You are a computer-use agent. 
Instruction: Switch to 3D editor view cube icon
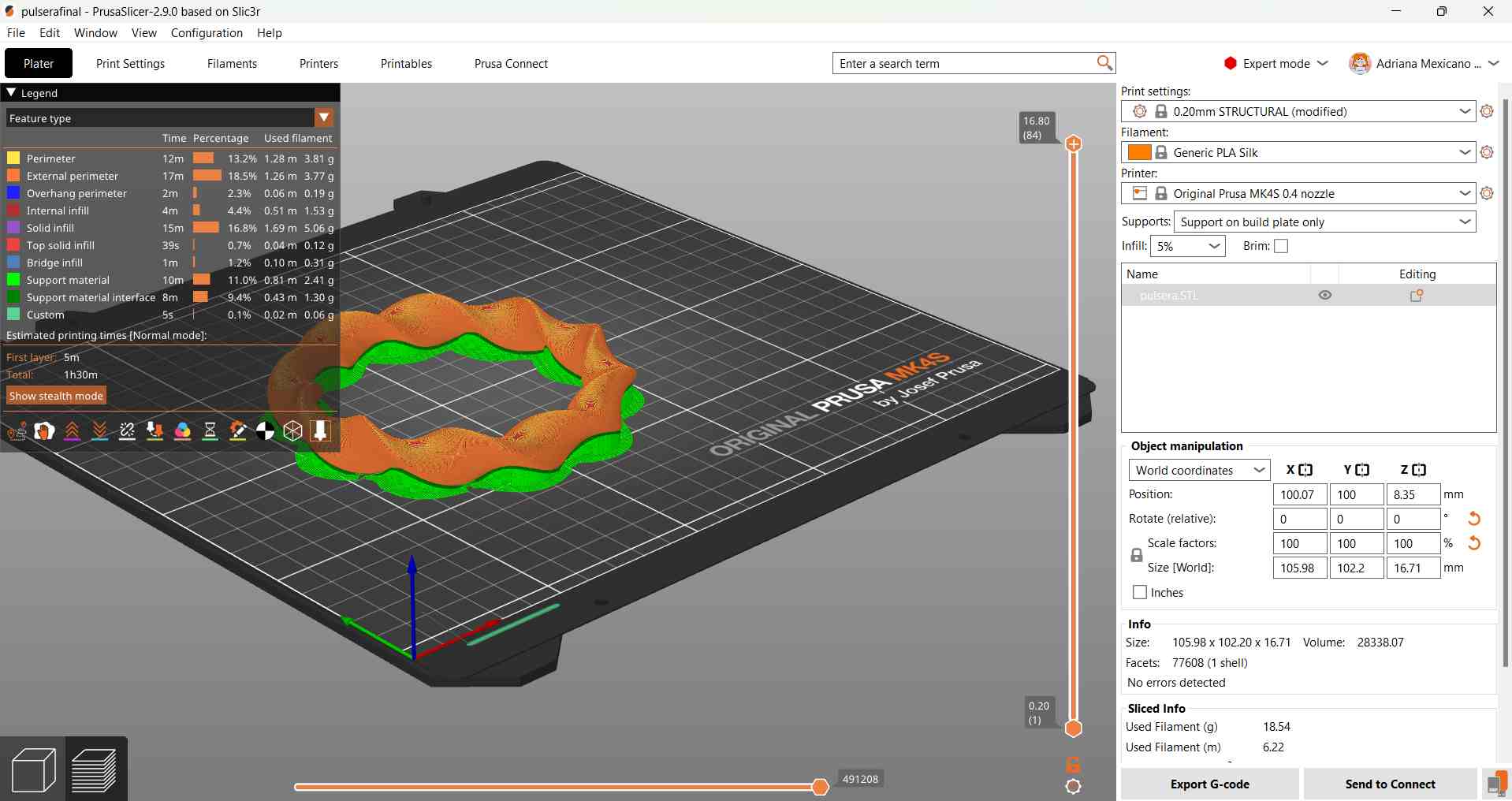tap(33, 769)
